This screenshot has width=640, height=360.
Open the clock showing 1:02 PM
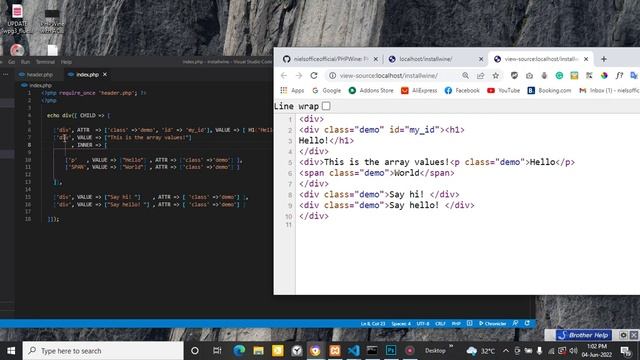pos(597,351)
